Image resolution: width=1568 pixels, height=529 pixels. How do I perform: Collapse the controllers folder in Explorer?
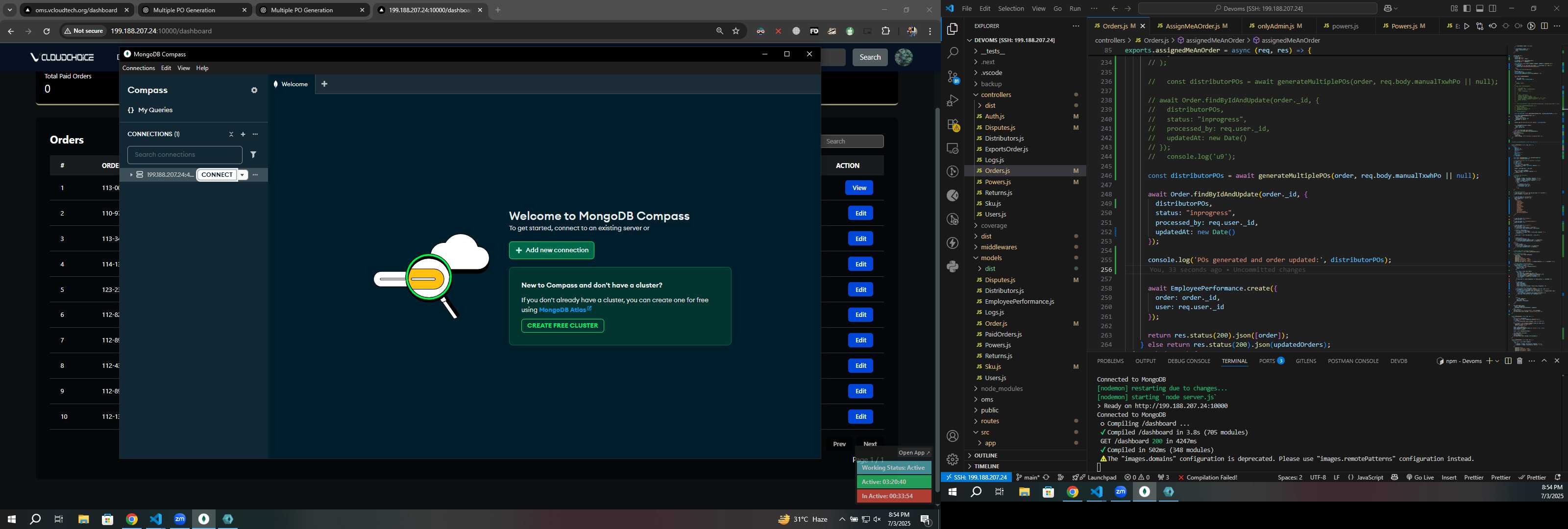976,95
